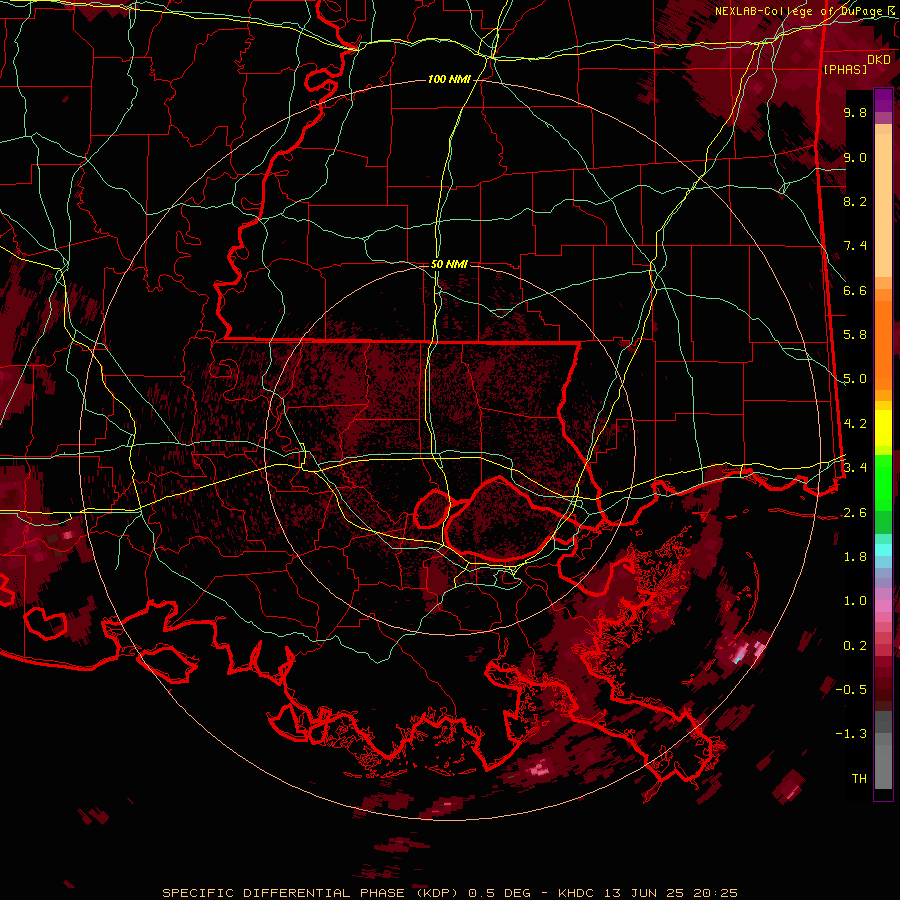Click the 0.5 DEG elevation text in the caption
The image size is (900, 900).
pyautogui.click(x=500, y=893)
